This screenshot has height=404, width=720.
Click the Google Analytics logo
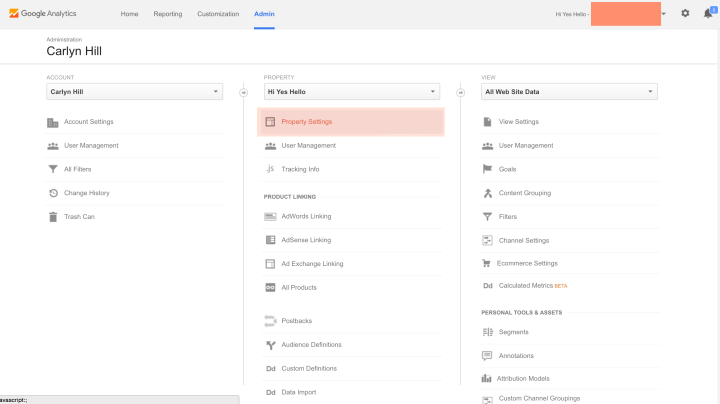tap(43, 13)
